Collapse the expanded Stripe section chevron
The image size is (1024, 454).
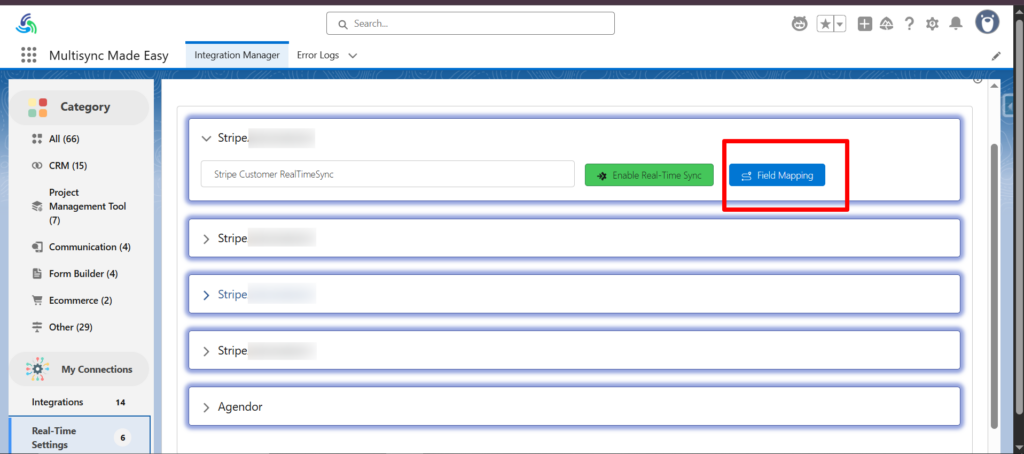coord(206,138)
